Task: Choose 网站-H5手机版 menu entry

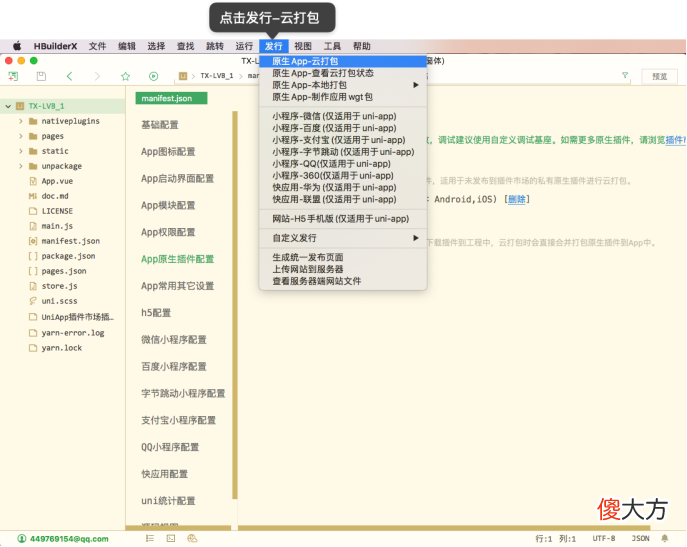Action: 343,218
